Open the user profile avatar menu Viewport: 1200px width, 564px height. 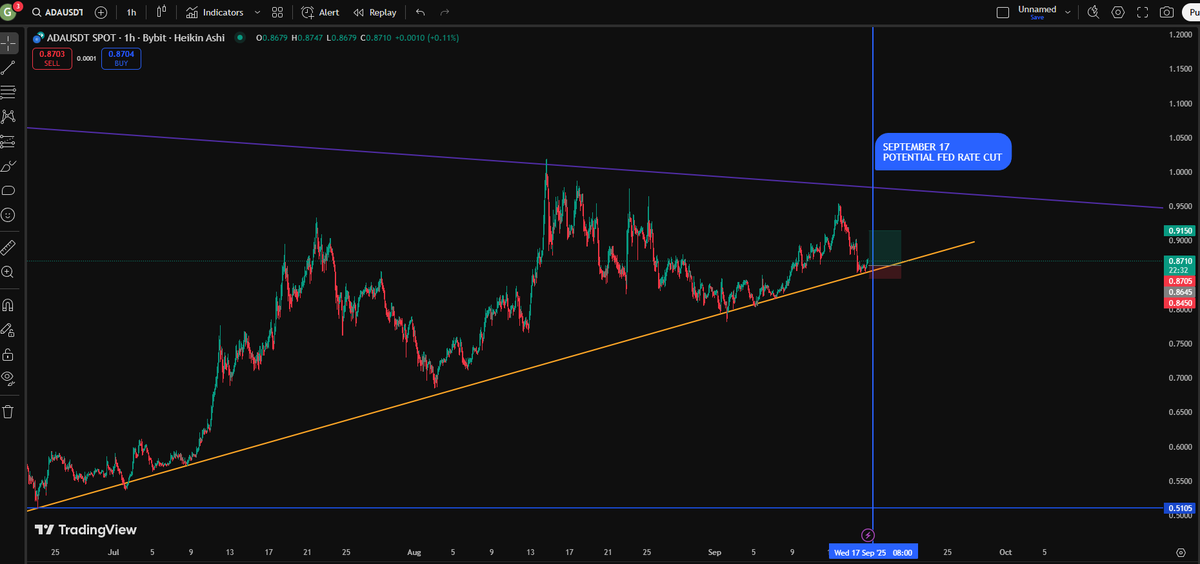tap(9, 12)
